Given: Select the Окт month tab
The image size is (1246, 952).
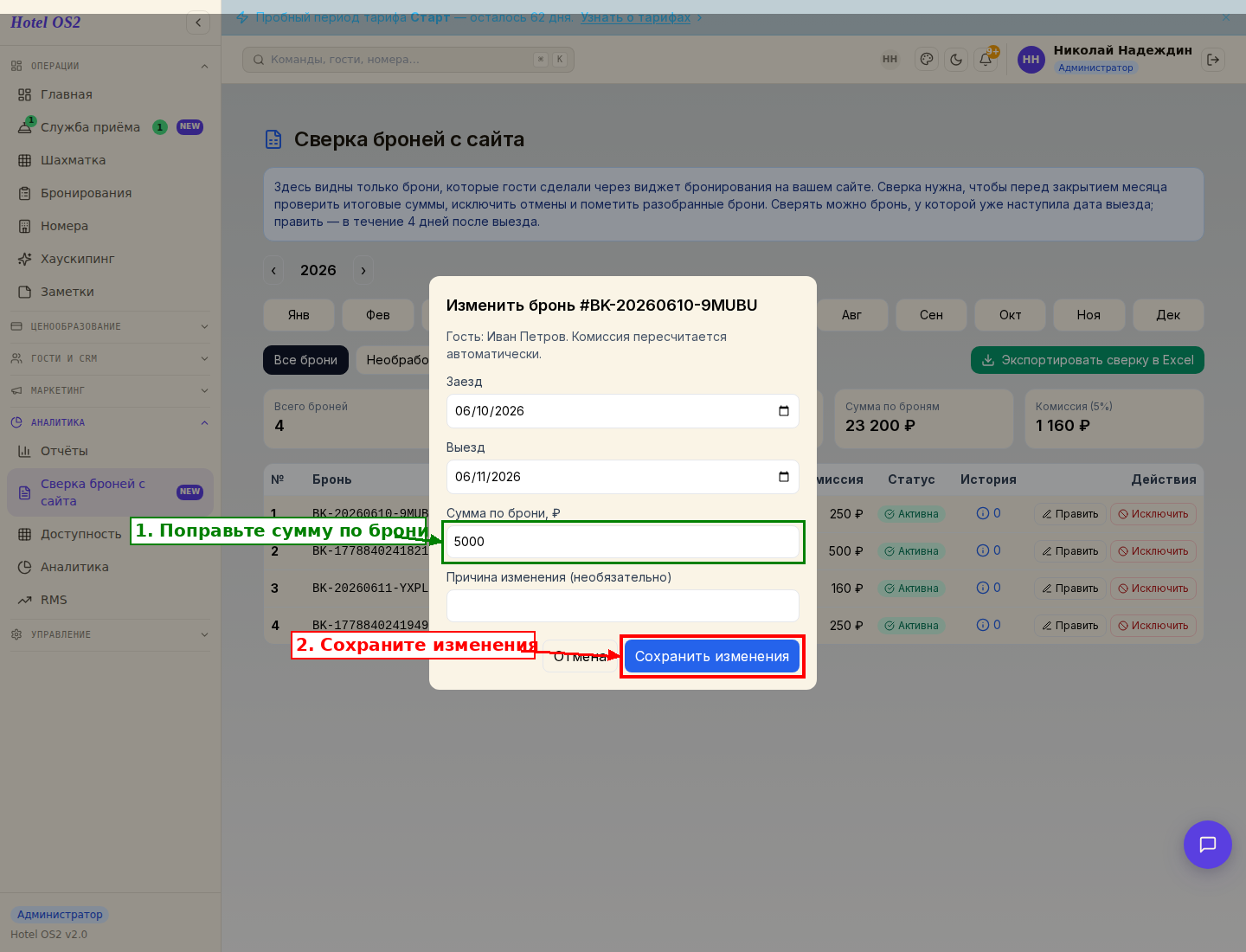Looking at the screenshot, I should point(1010,315).
